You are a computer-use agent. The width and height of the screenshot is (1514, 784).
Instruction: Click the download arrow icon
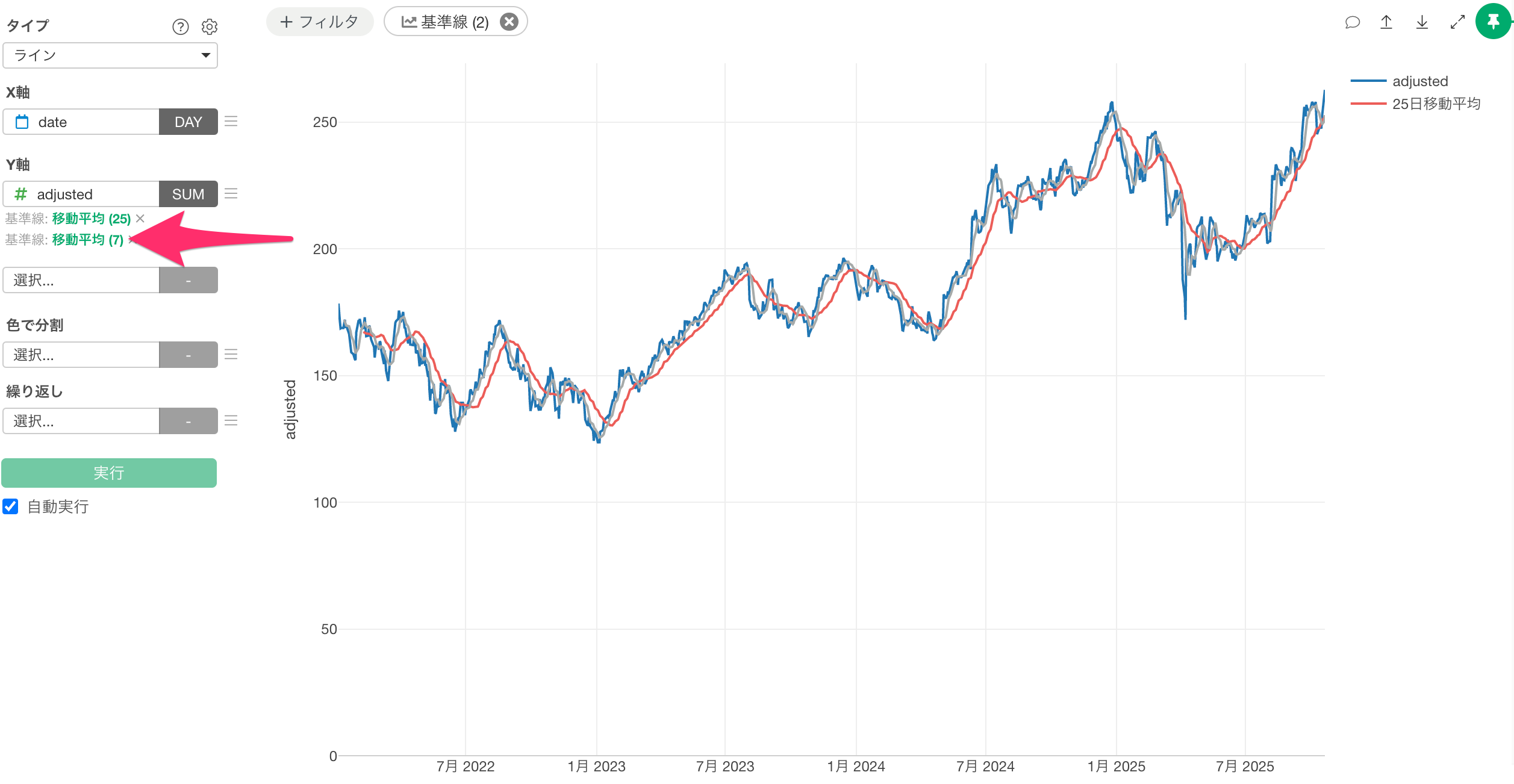(1422, 22)
